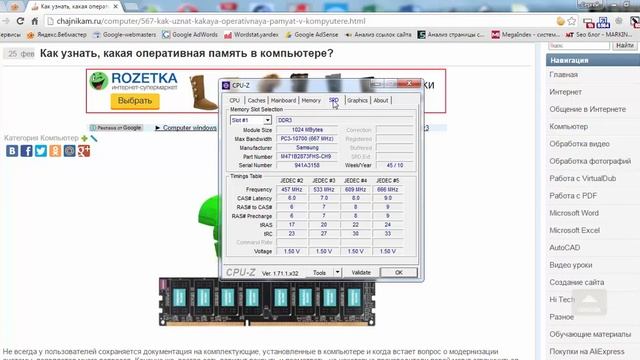Open Google-webmasters bookmark
This screenshot has height=360, width=640.
[x=125, y=35]
